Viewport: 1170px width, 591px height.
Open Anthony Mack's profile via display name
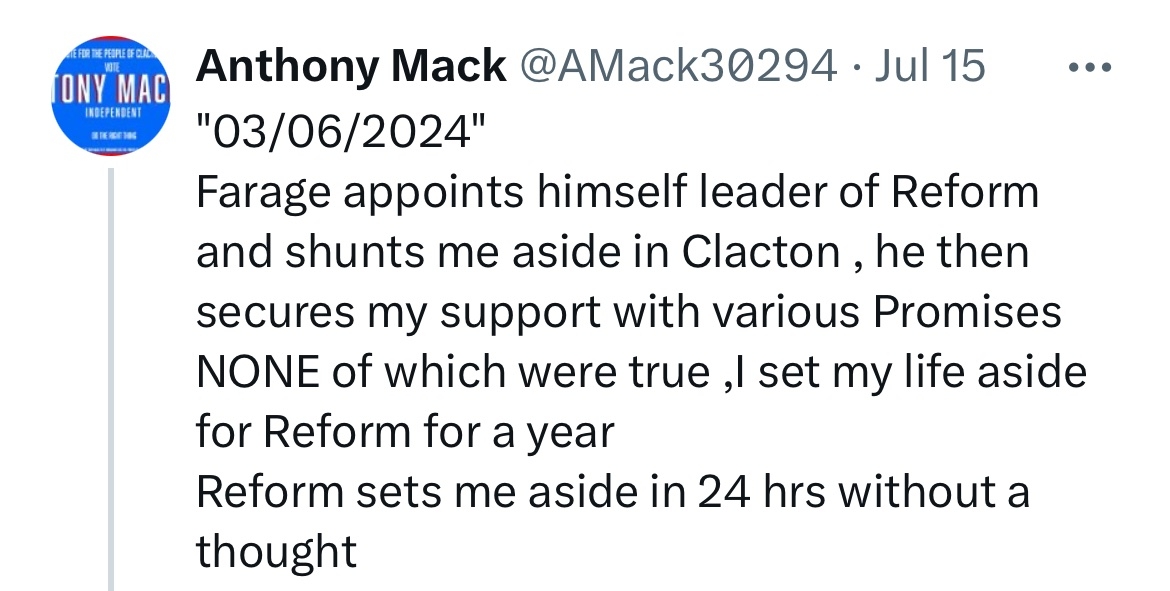(x=351, y=67)
